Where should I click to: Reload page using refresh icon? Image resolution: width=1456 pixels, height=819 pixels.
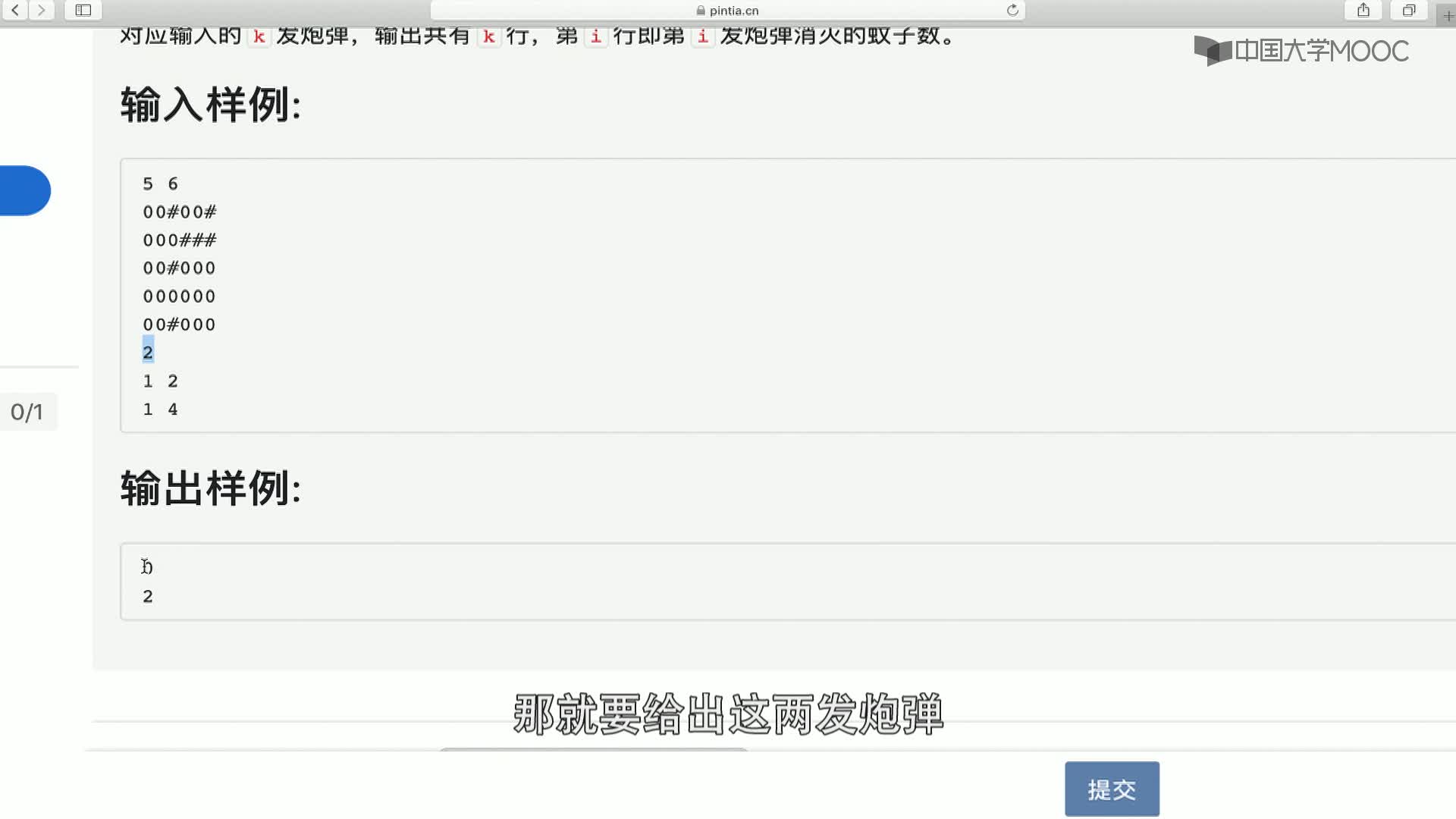(1012, 10)
